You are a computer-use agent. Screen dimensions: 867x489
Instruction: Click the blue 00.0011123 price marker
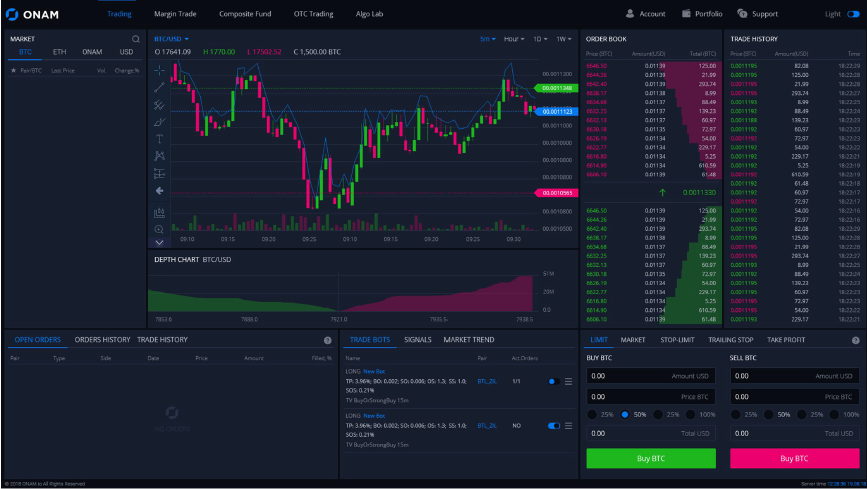[x=556, y=111]
